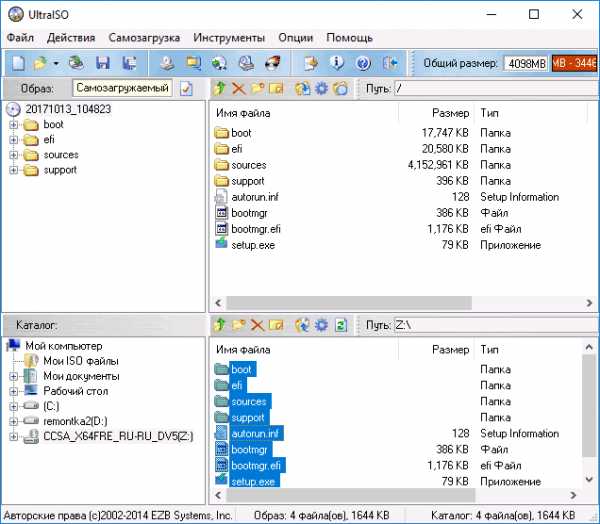Image resolution: width=600 pixels, height=524 pixels.
Task: Expand the remontka2(D:) drive node
Action: pos(13,421)
